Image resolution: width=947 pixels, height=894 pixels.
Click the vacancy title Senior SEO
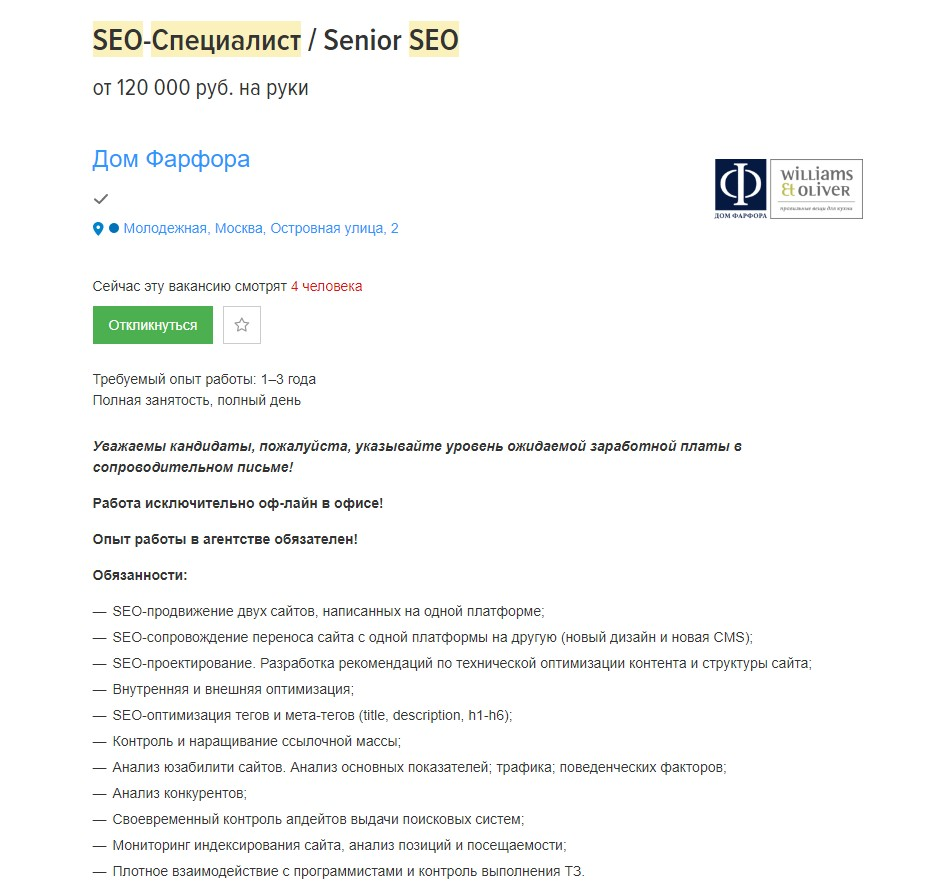pos(391,40)
